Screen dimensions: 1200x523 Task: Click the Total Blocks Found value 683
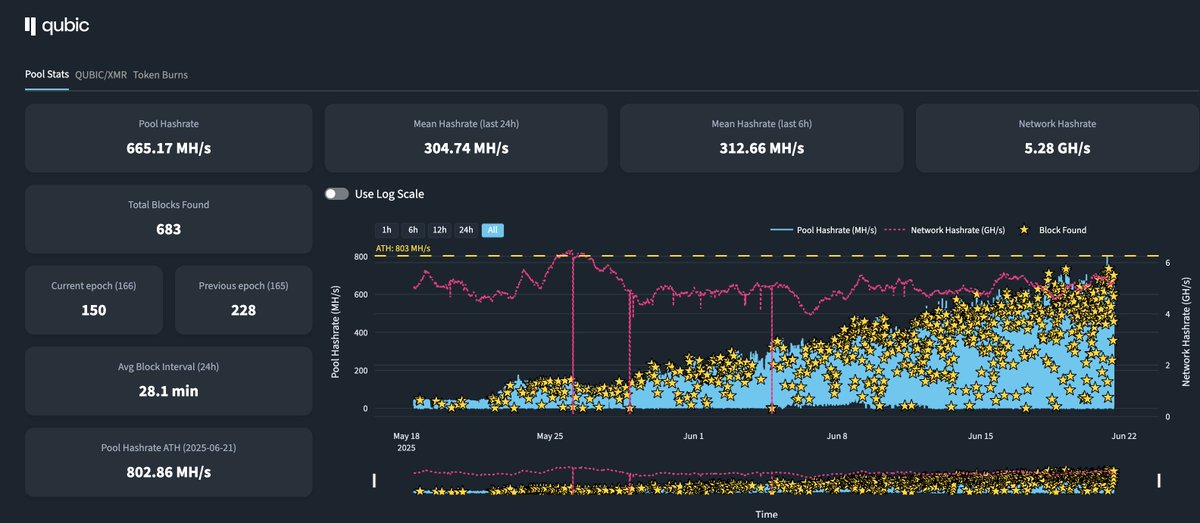click(168, 229)
